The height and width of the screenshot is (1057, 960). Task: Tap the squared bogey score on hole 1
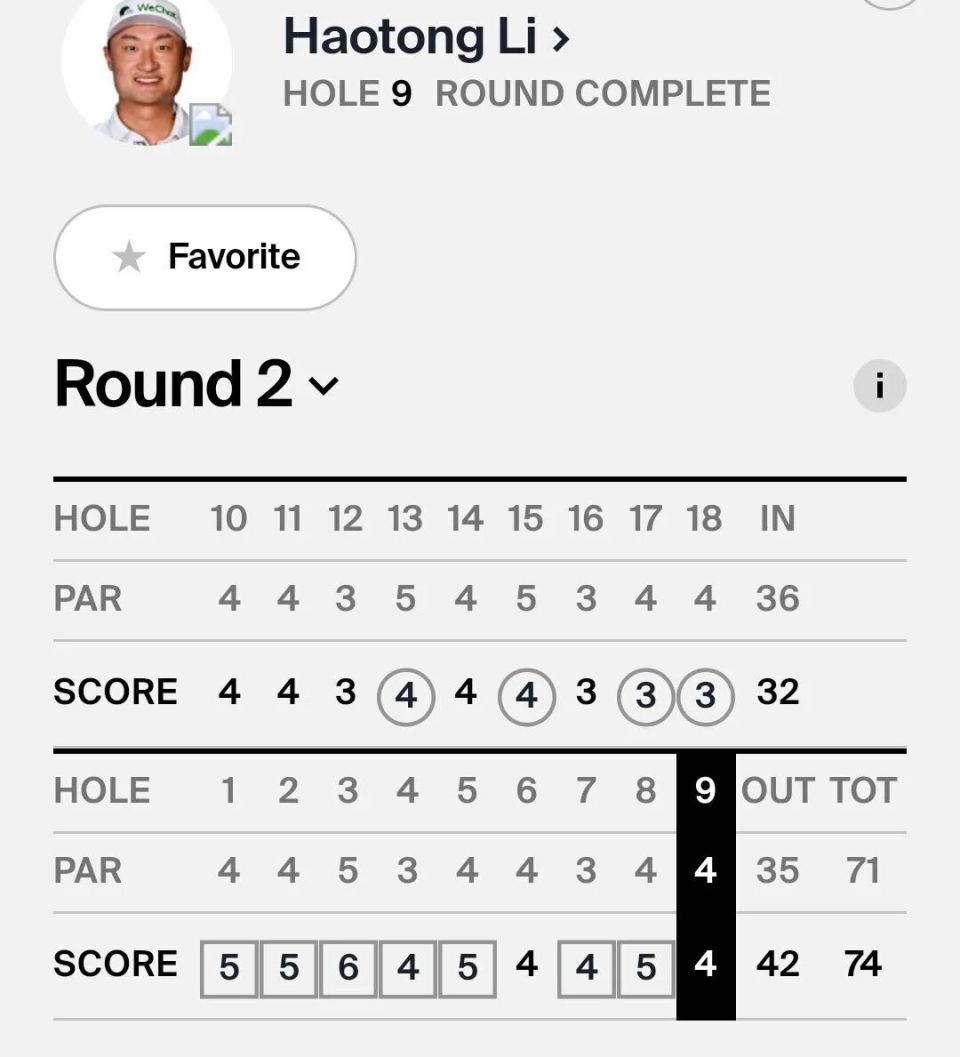click(x=229, y=967)
